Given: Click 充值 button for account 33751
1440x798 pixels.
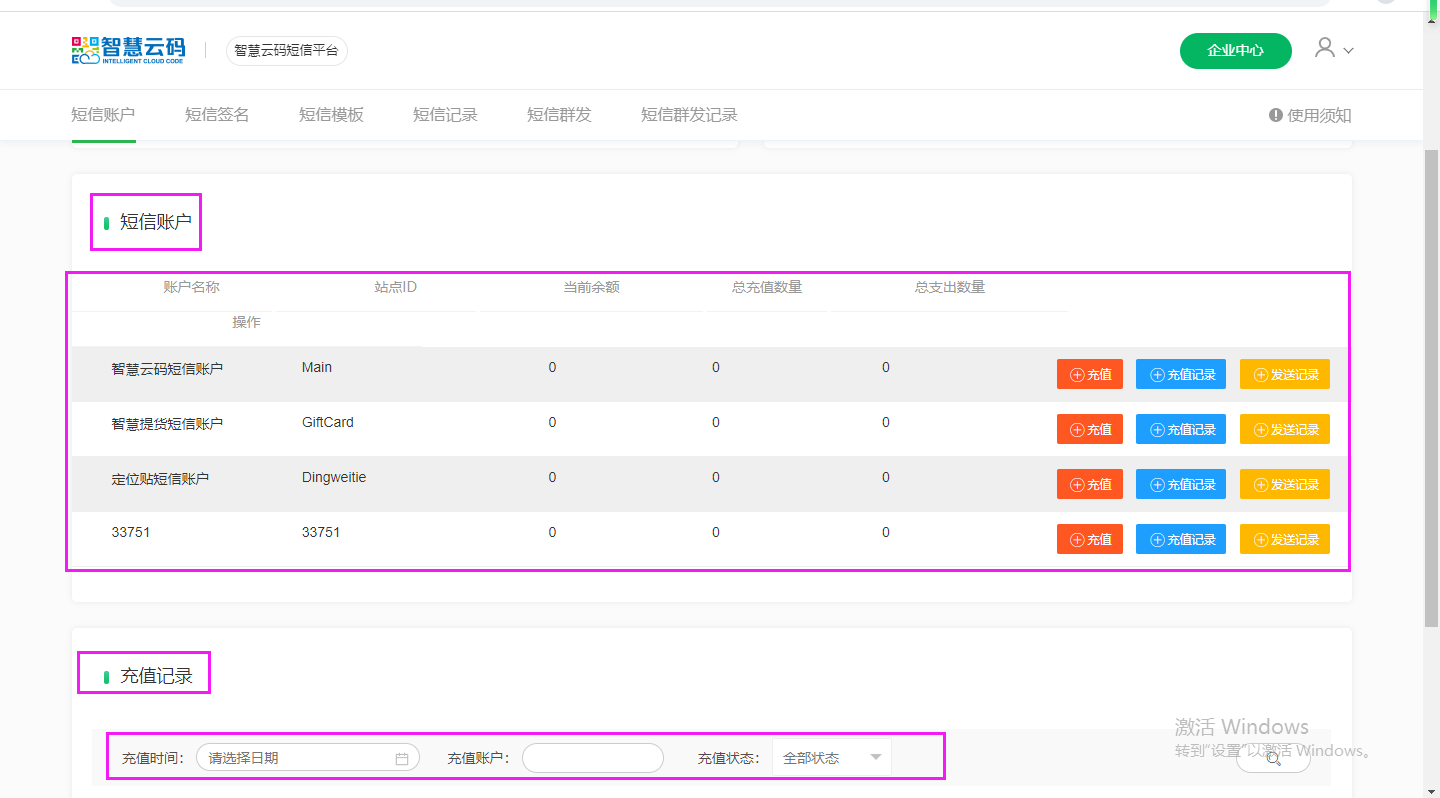Looking at the screenshot, I should click(1090, 539).
